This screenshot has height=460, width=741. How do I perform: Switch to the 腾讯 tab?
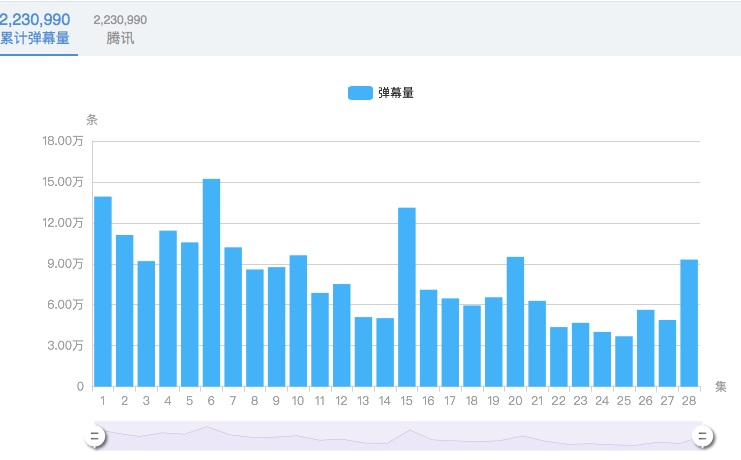120,29
